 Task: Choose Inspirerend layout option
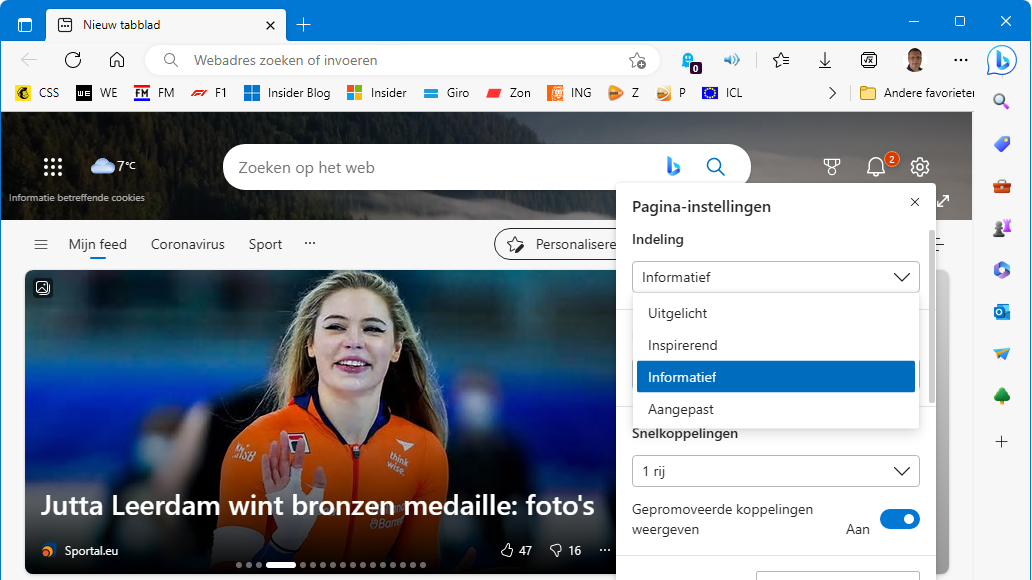[775, 345]
